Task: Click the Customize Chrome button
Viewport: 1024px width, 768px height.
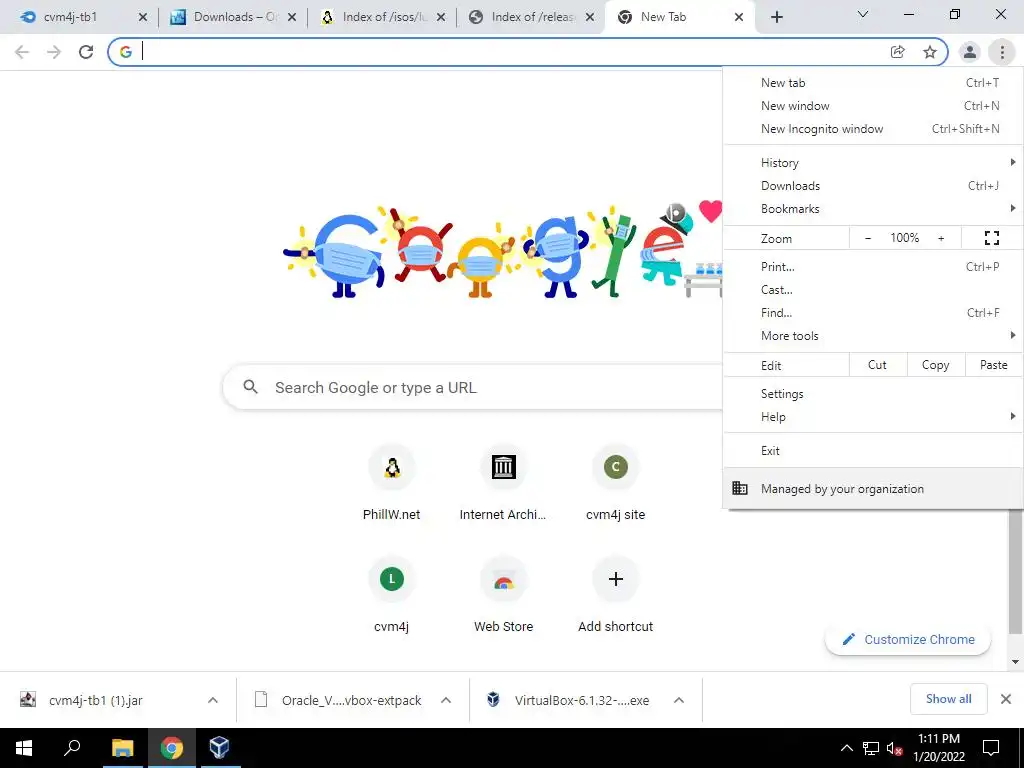Action: 908,639
